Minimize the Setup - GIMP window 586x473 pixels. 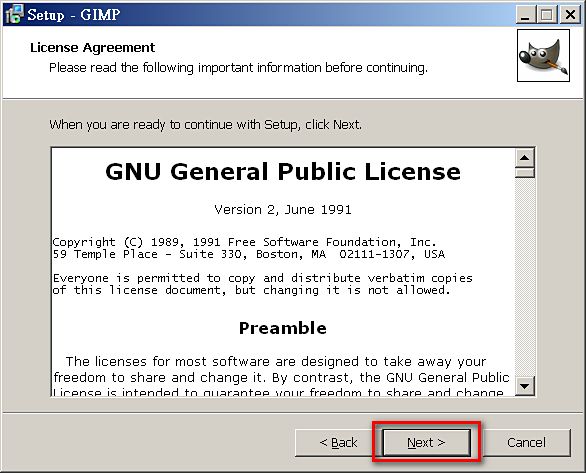[x=525, y=15]
